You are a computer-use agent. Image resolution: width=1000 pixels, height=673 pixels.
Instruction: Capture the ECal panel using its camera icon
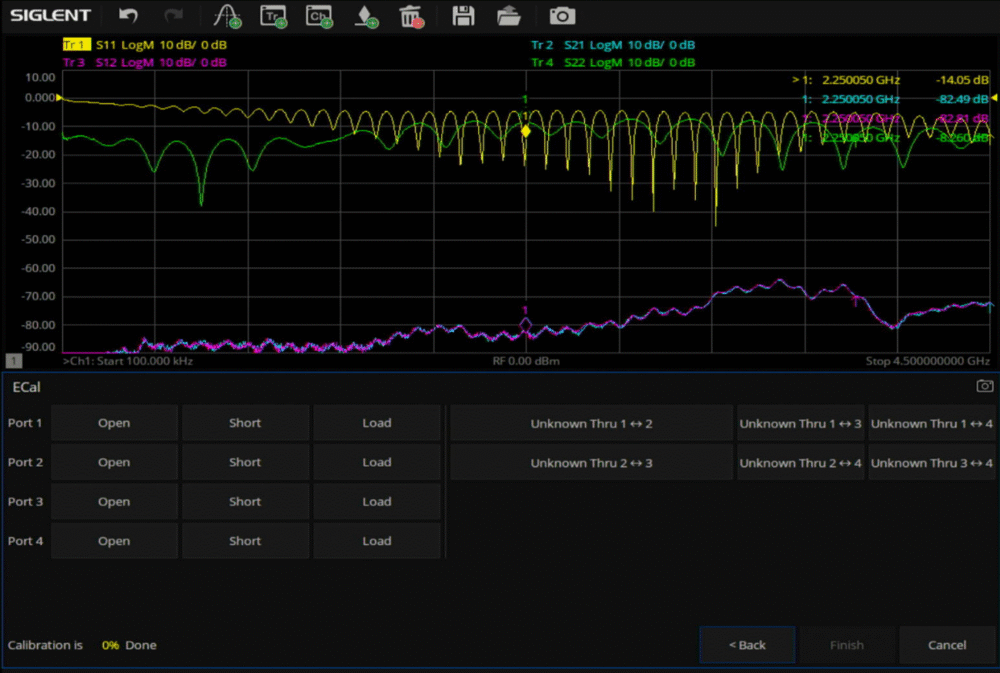point(984,386)
